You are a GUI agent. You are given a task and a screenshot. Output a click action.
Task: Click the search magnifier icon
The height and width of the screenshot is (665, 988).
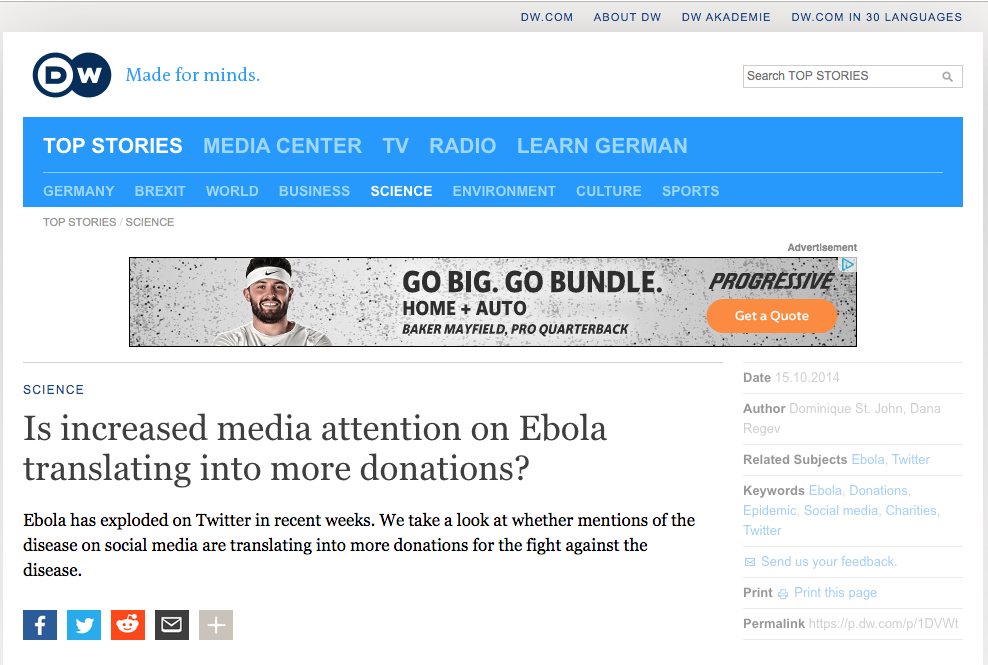pos(947,77)
